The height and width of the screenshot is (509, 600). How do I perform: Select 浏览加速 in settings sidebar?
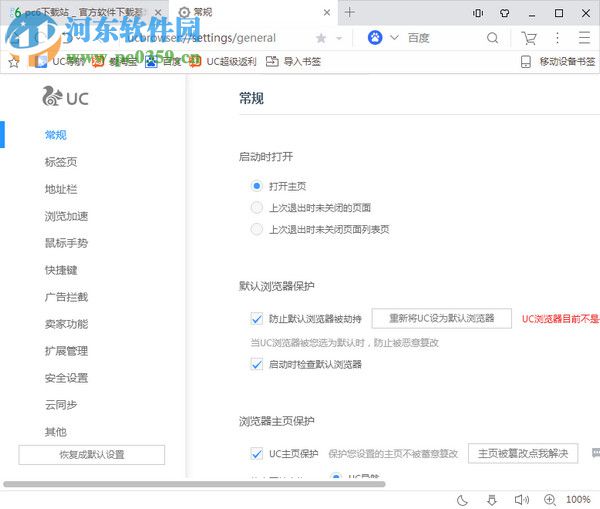tap(66, 216)
